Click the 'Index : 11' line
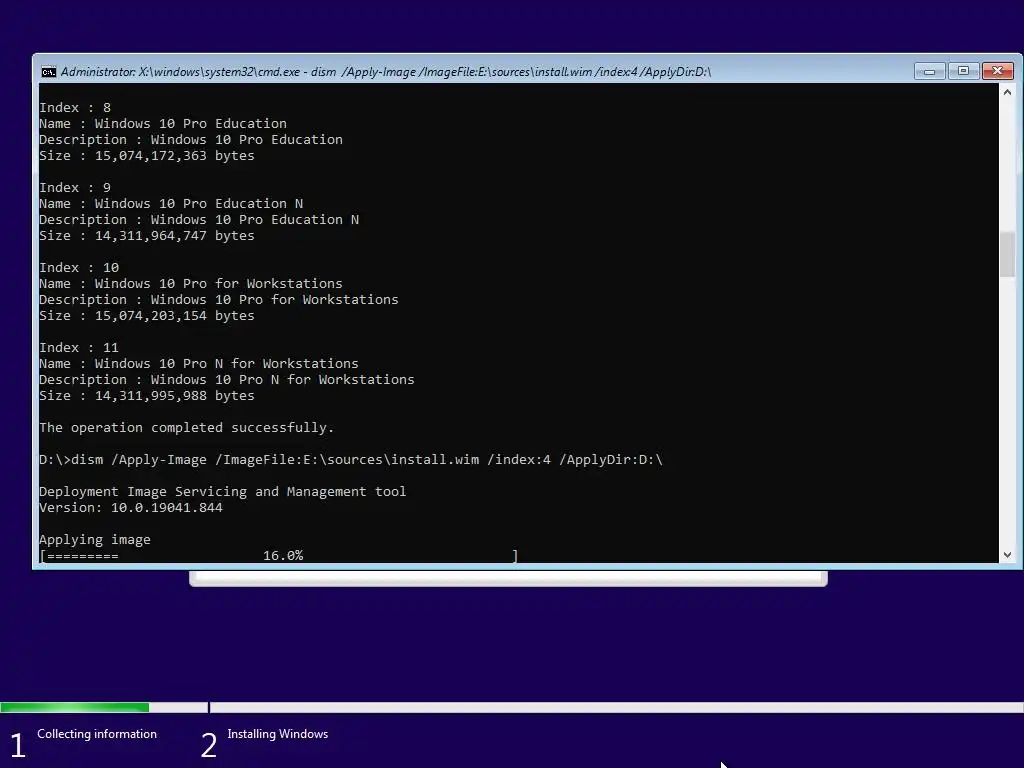Screen dimensions: 1024x768 coord(79,347)
